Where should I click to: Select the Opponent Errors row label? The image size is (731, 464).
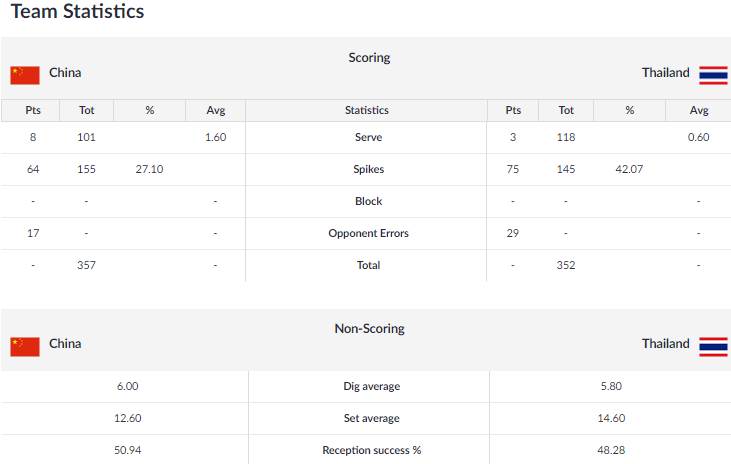368,233
